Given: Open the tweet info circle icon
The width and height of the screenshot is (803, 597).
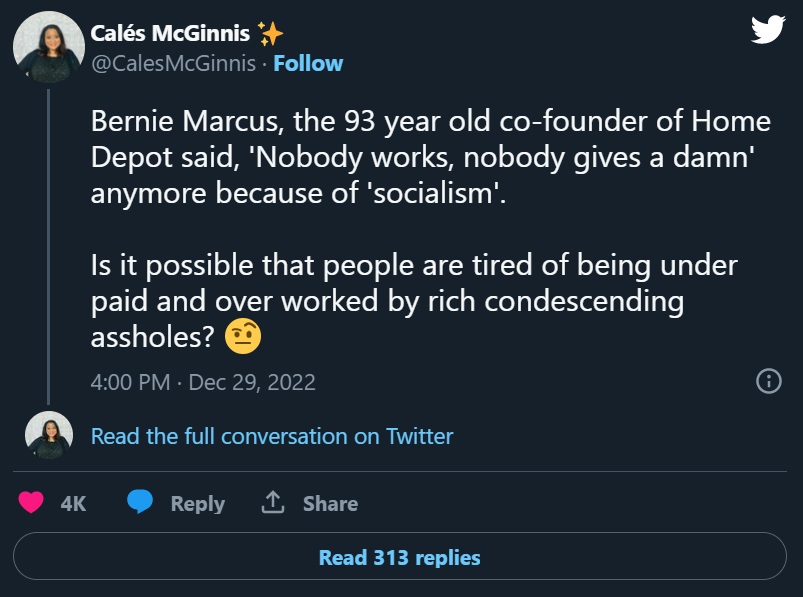Looking at the screenshot, I should (768, 381).
